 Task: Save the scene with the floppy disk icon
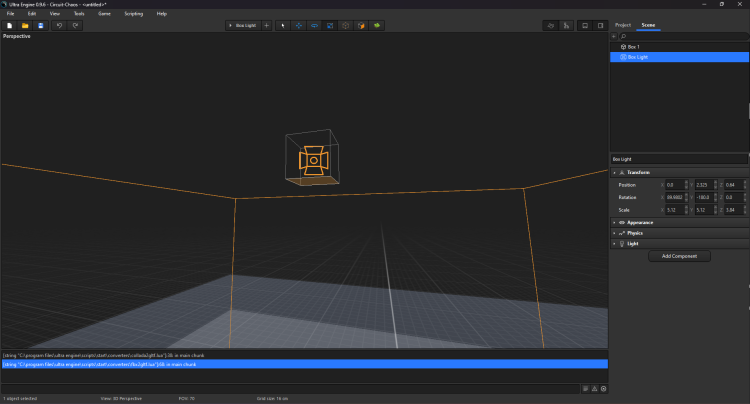pos(40,25)
